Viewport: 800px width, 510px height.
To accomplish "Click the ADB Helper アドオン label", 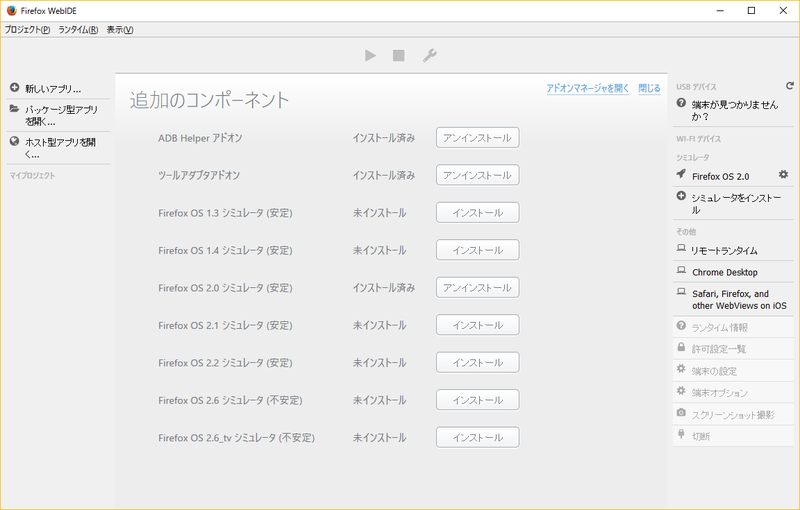I will 200,138.
